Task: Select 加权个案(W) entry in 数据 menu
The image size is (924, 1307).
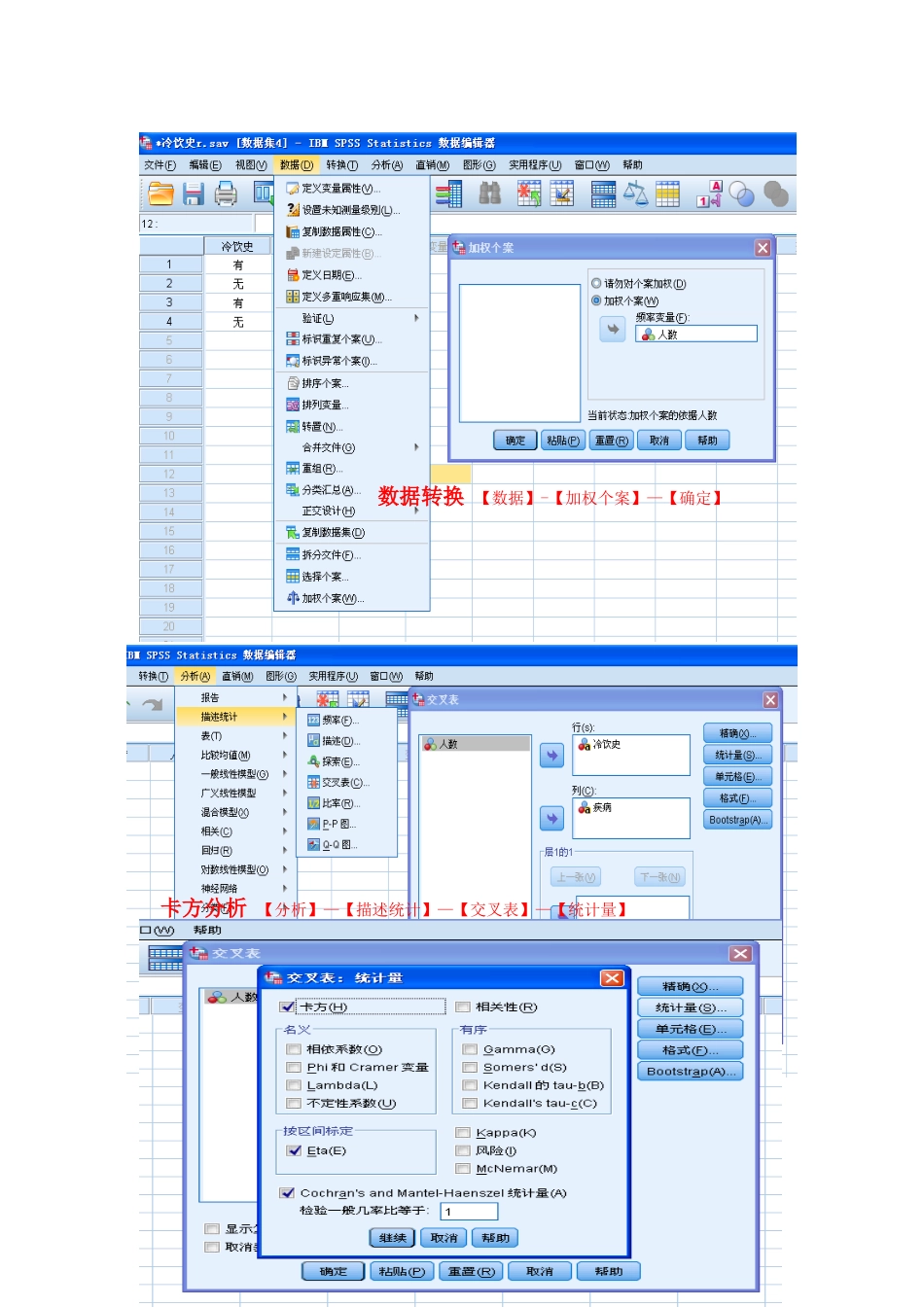Action: click(x=352, y=598)
